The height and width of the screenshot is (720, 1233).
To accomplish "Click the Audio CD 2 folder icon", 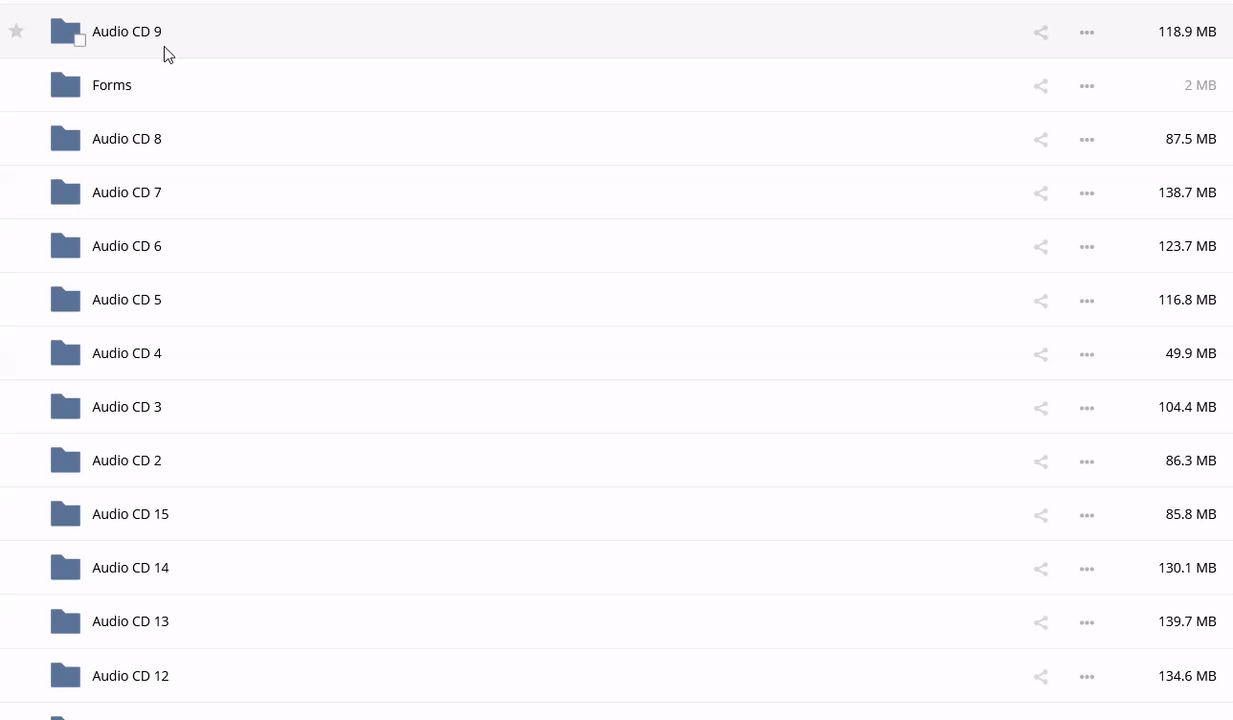I will click(65, 460).
